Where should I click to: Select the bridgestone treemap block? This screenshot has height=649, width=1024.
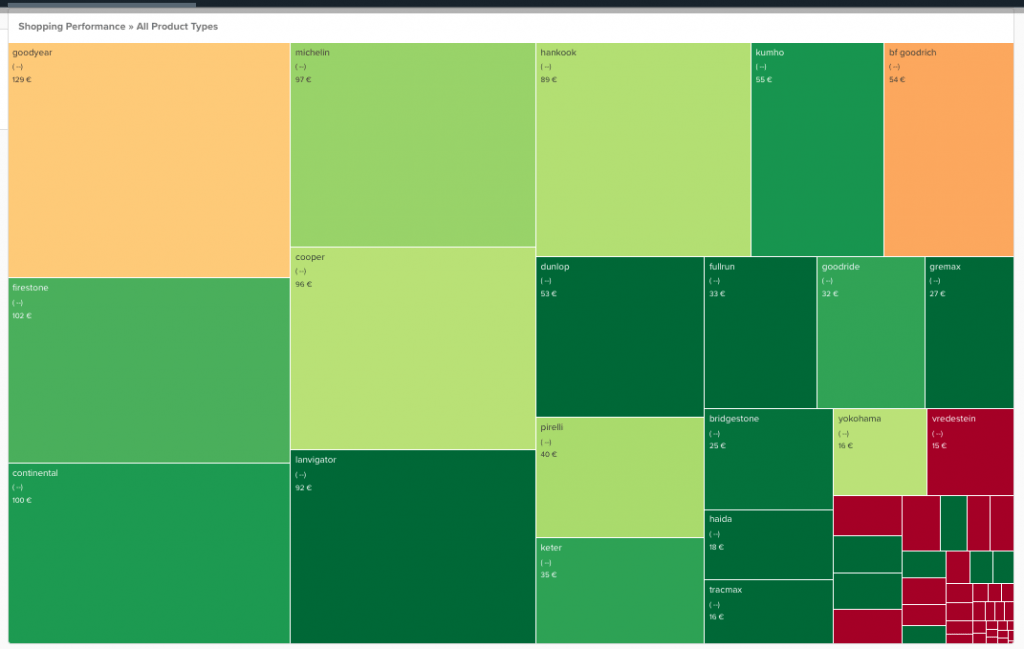[769, 459]
